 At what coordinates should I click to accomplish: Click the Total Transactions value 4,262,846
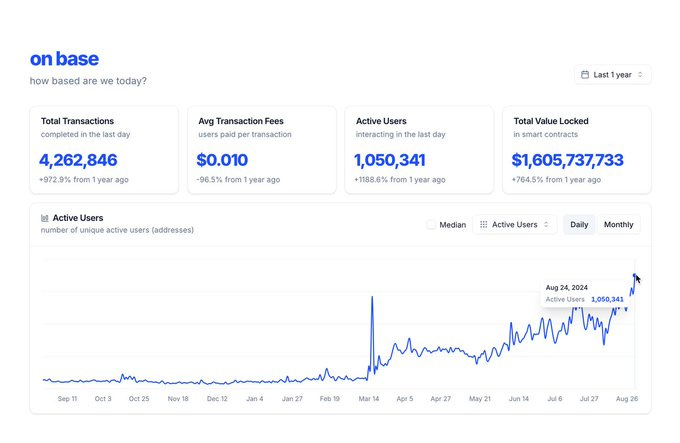coord(78,160)
